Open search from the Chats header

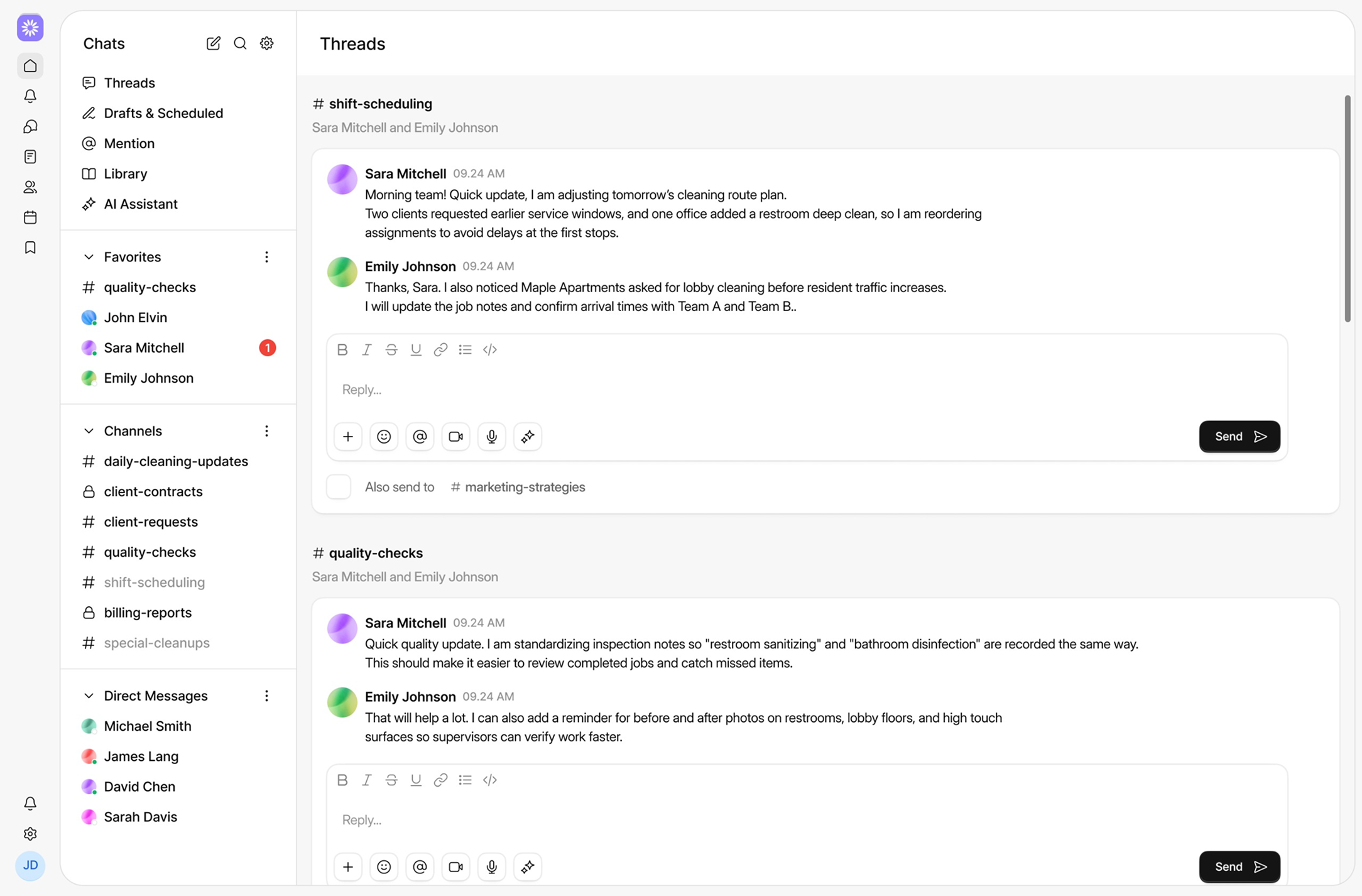tap(240, 43)
